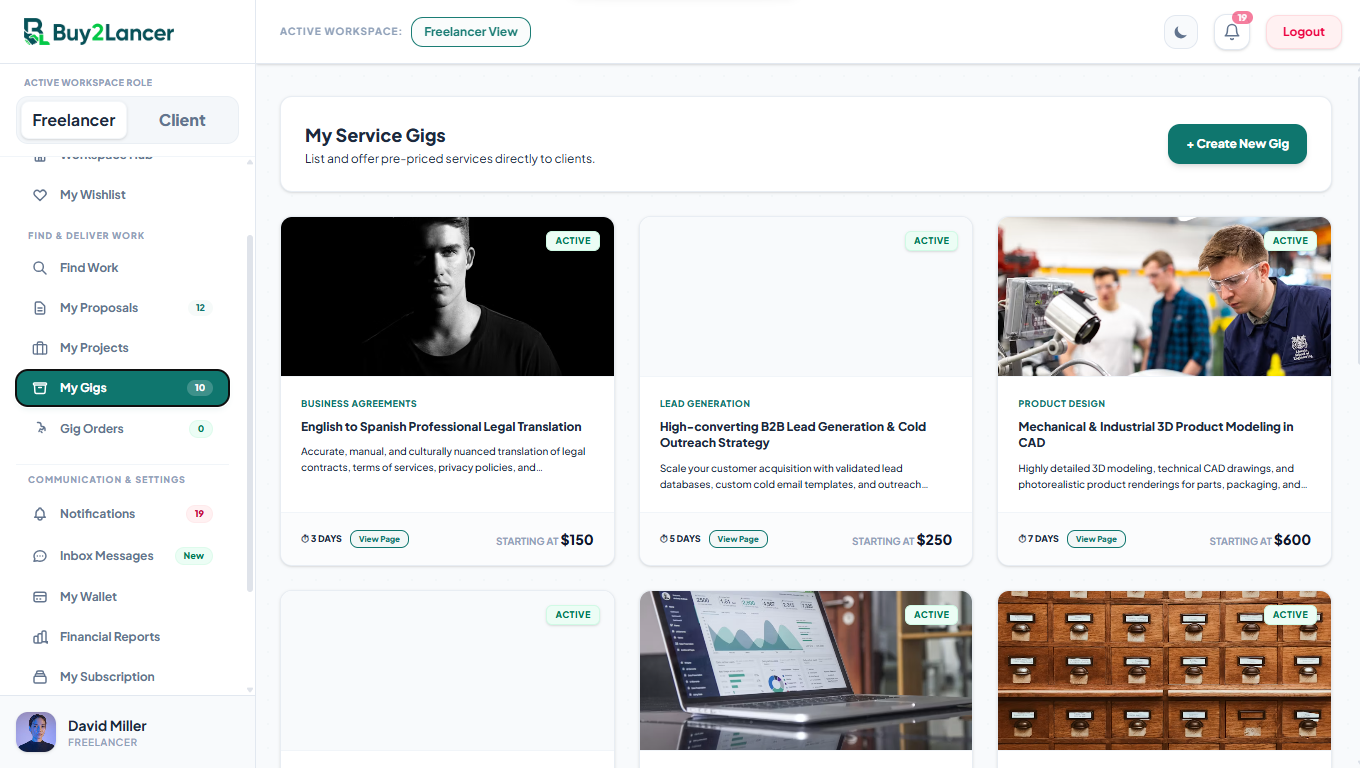Image resolution: width=1360 pixels, height=768 pixels.
Task: Click the PRODUCT DESIGN category label
Action: (x=1062, y=404)
